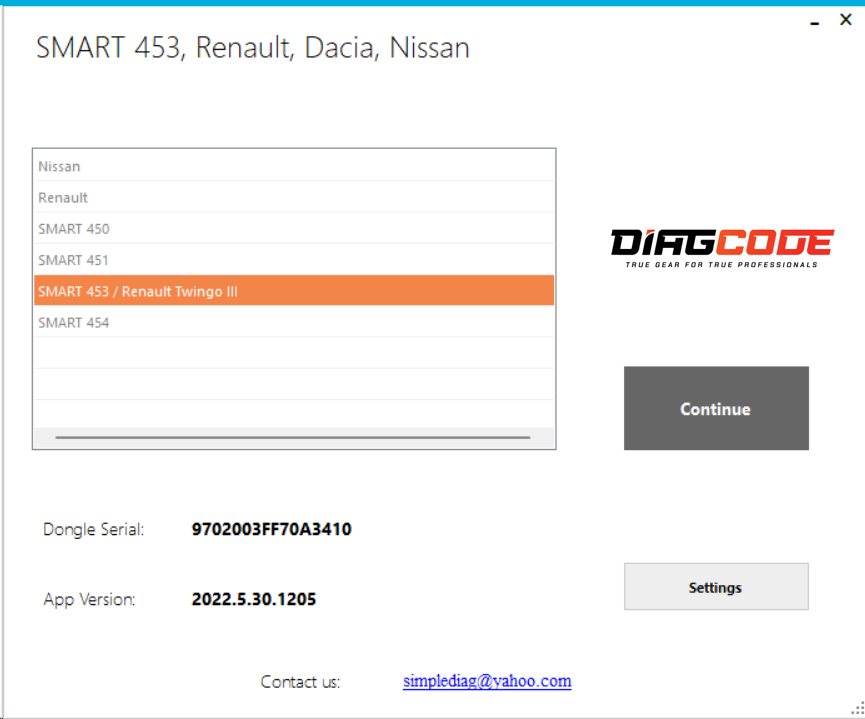The image size is (865, 719).
Task: Click the Contact us label
Action: 300,681
